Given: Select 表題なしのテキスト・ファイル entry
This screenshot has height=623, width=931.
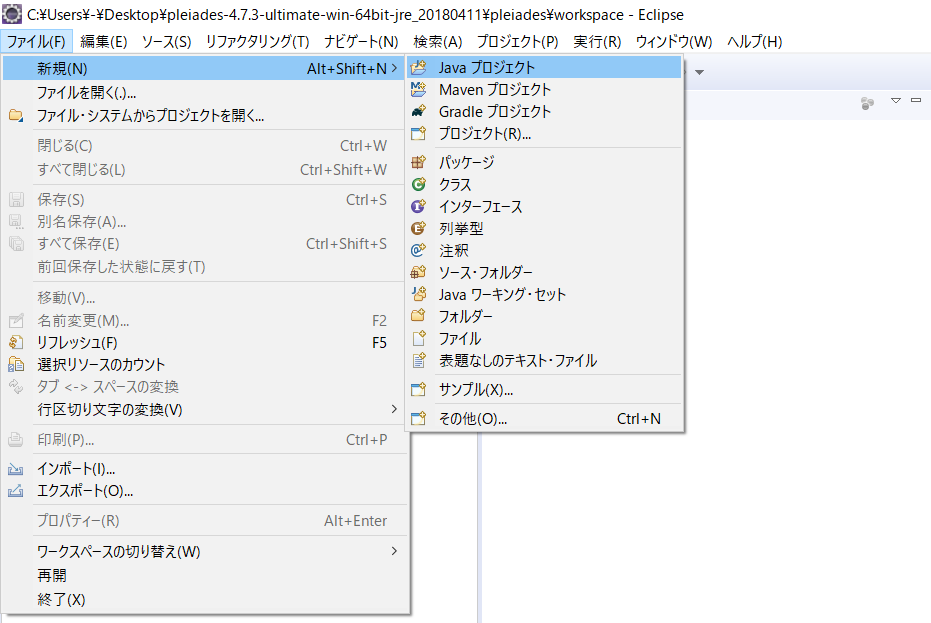Looking at the screenshot, I should tap(544, 360).
